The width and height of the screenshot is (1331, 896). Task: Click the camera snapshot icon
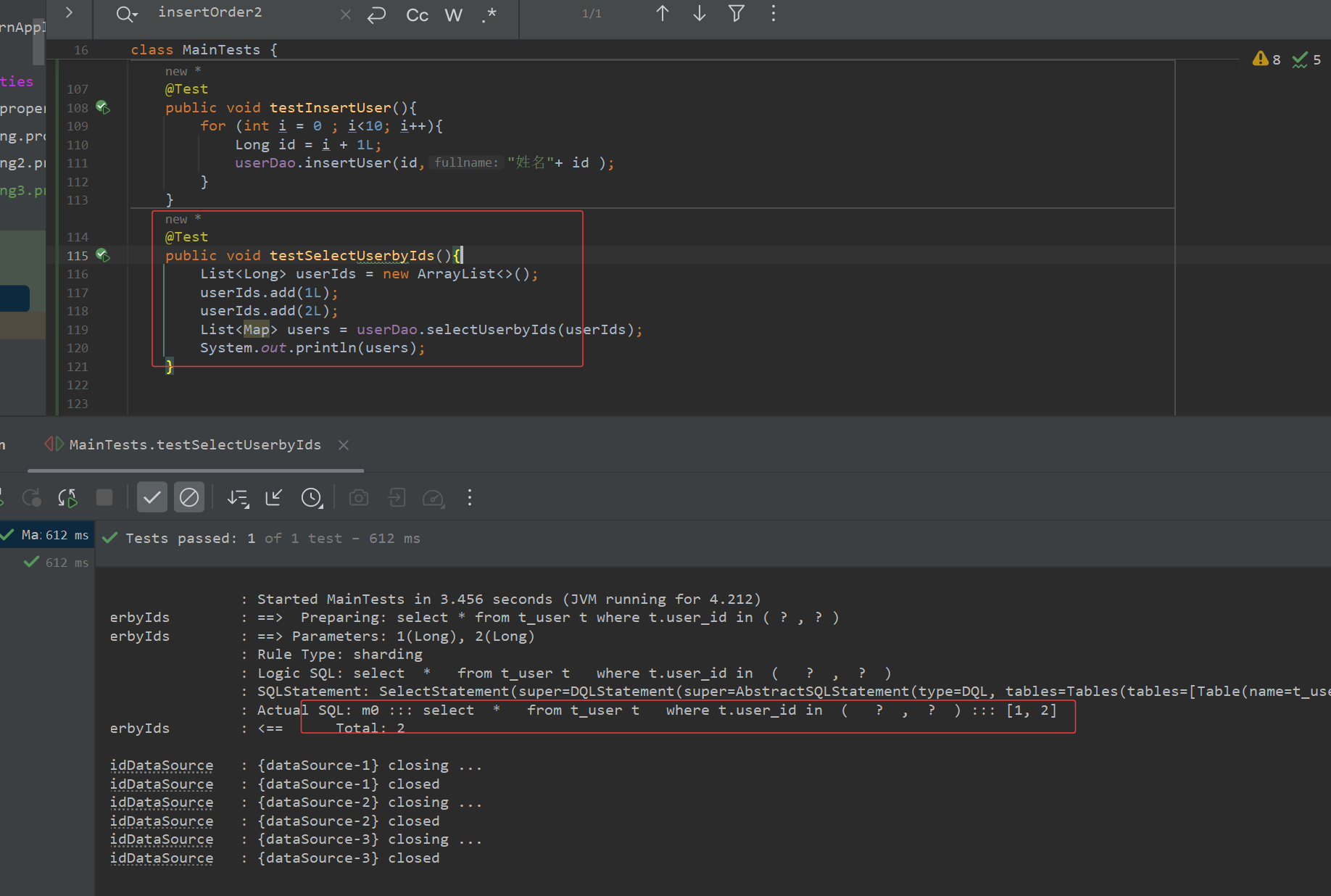[x=359, y=498]
